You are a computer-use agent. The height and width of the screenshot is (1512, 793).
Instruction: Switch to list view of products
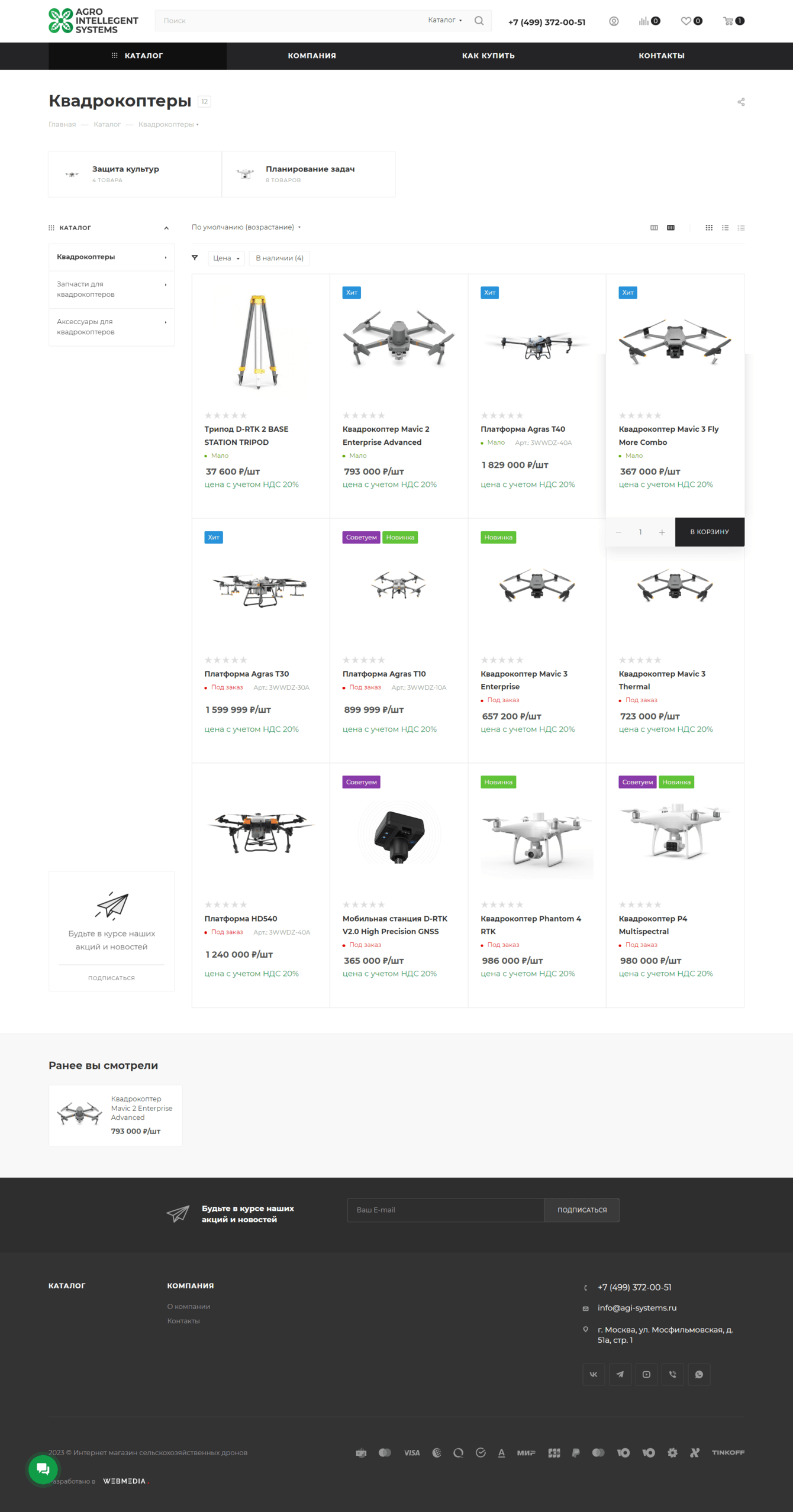[x=725, y=228]
